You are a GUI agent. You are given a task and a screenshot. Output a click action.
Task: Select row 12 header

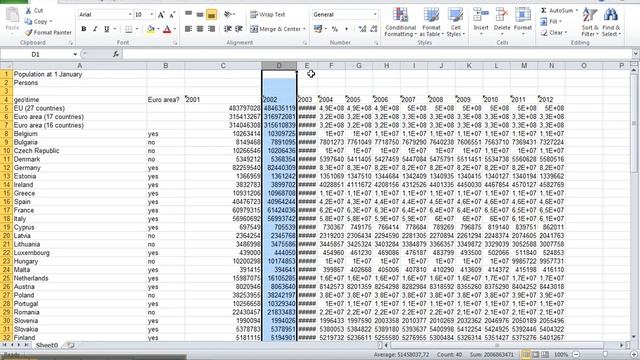7,168
